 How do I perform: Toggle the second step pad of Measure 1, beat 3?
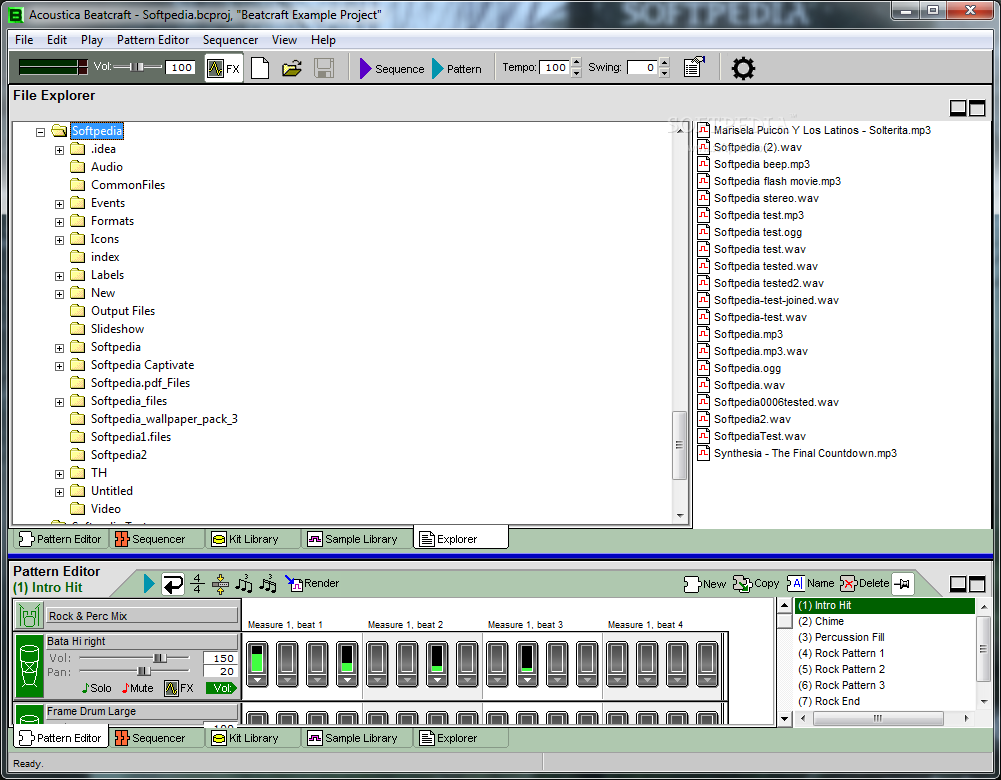coord(527,658)
